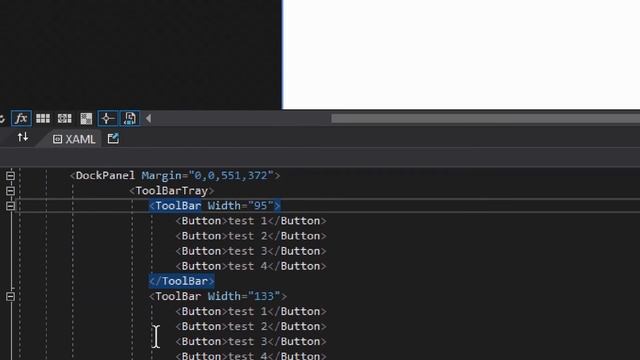Toggle the disable project code icon
The width and height of the screenshot is (640, 360).
(x=130, y=118)
